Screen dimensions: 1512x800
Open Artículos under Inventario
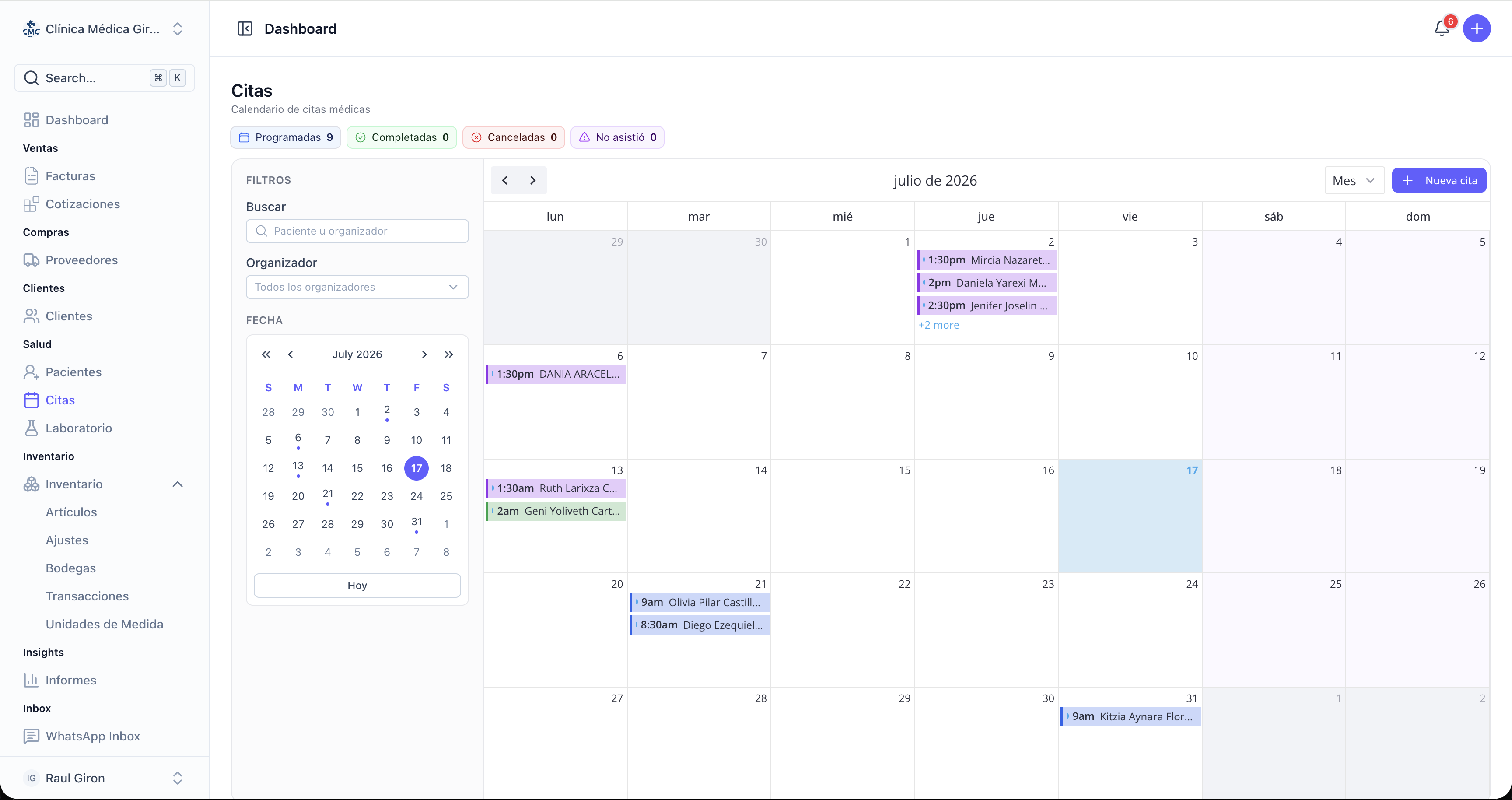pos(71,512)
